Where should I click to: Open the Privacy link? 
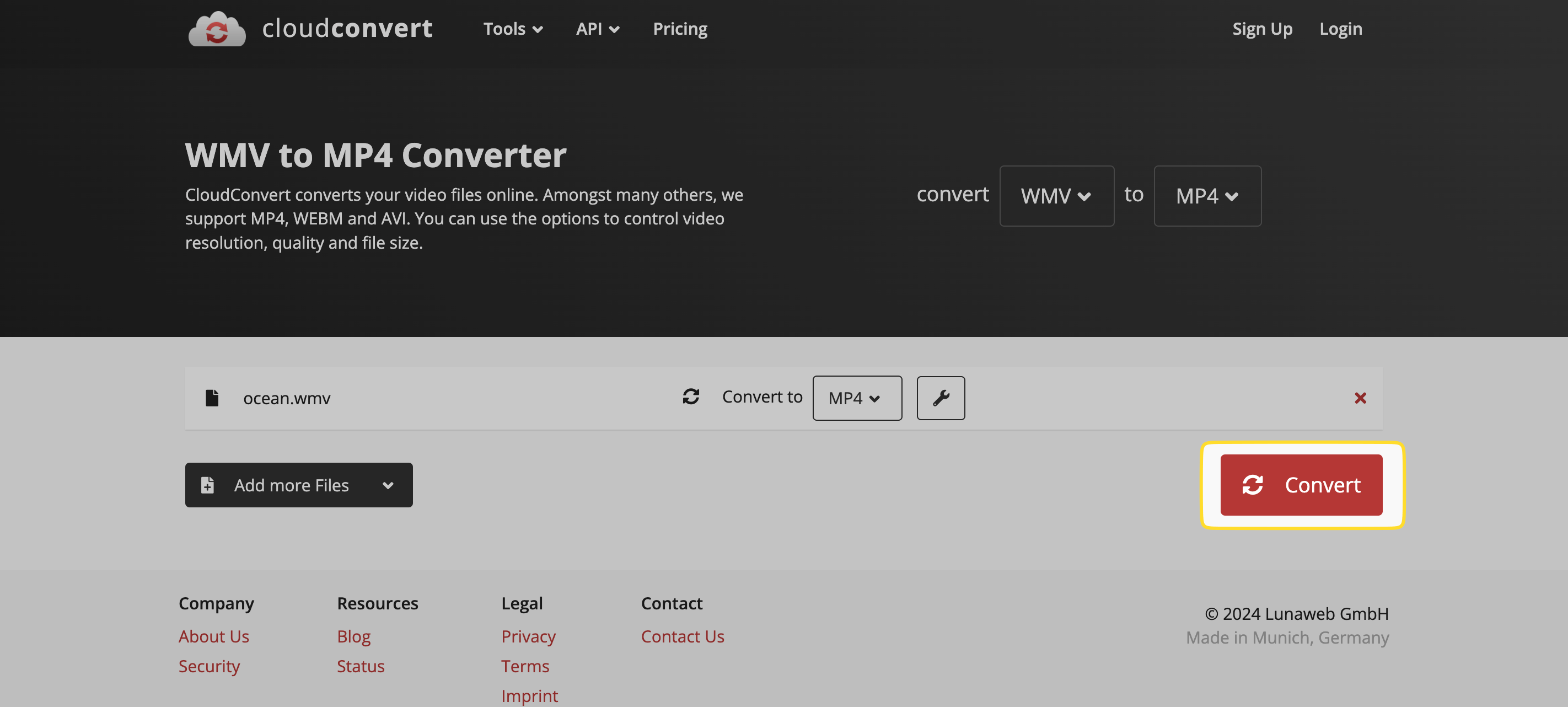(528, 636)
